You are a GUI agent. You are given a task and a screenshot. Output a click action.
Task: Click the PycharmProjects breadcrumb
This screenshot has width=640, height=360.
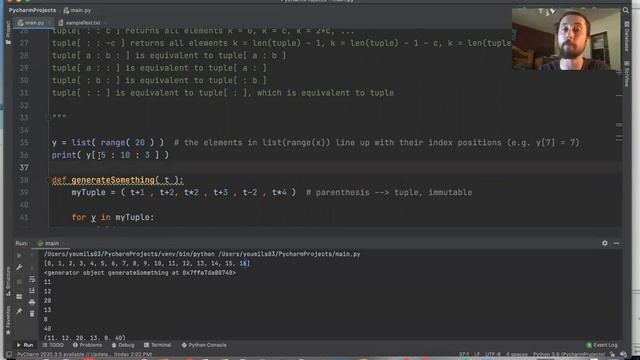[32, 10]
